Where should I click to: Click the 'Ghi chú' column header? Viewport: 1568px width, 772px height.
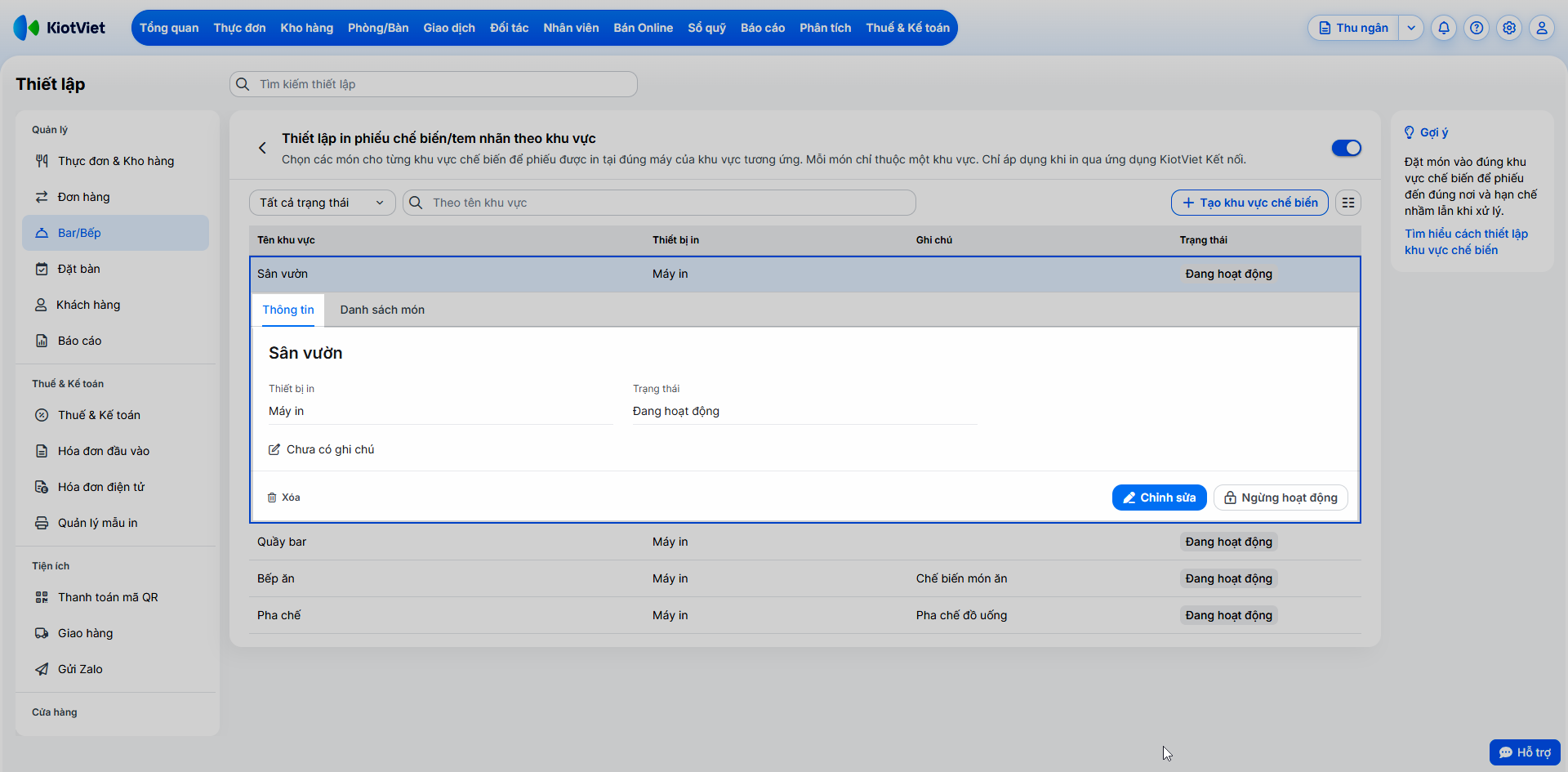933,240
